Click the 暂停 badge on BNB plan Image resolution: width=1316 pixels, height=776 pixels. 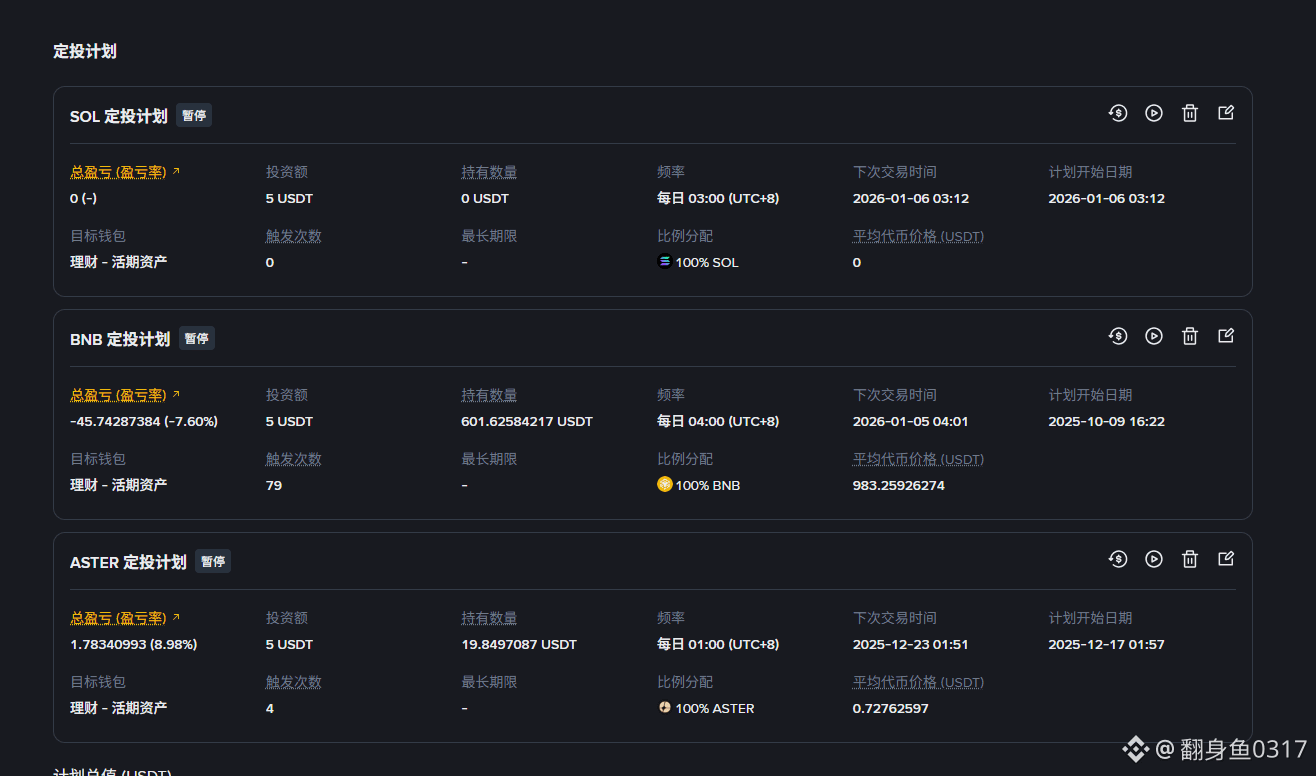point(197,339)
